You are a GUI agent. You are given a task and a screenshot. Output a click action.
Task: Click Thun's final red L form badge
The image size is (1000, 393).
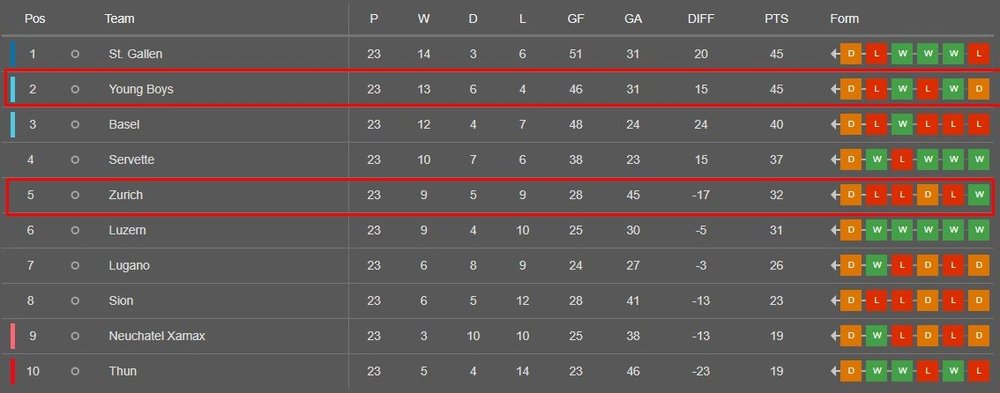point(978,371)
